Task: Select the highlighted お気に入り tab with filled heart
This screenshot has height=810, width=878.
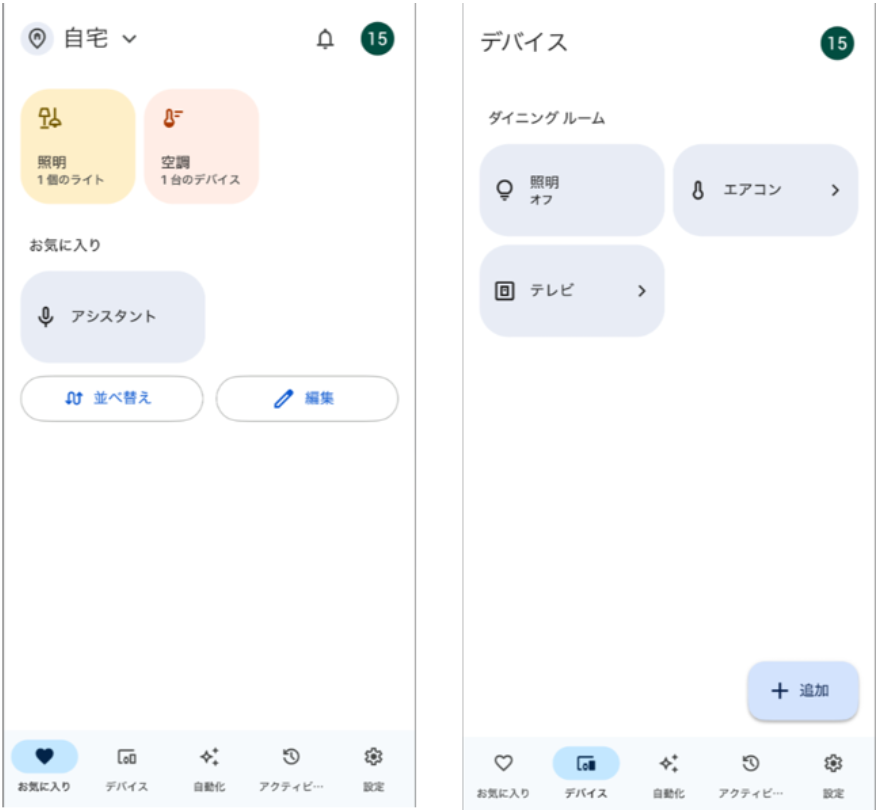Action: (44, 766)
